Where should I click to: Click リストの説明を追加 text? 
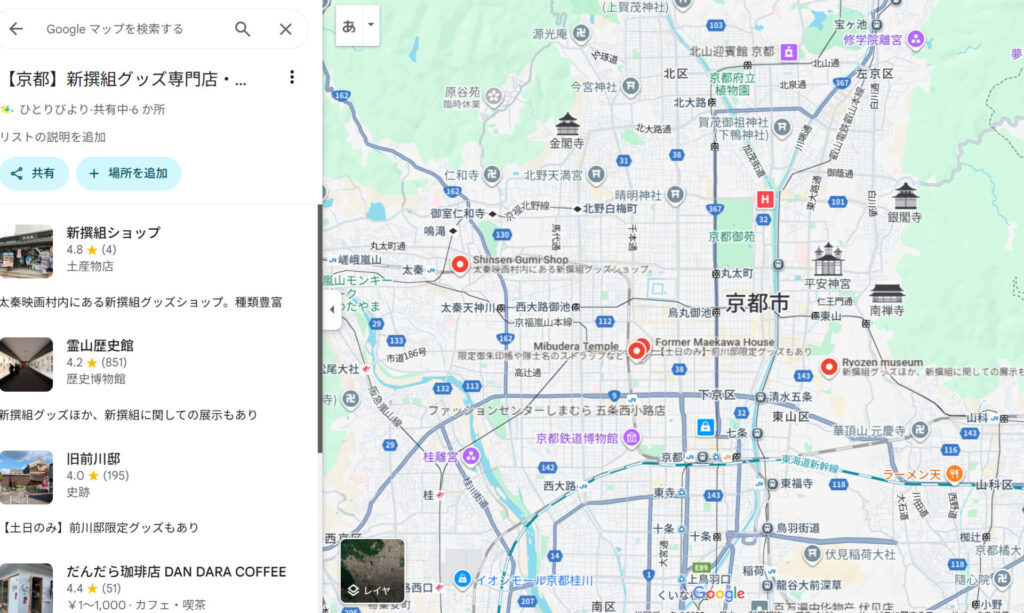(x=53, y=136)
